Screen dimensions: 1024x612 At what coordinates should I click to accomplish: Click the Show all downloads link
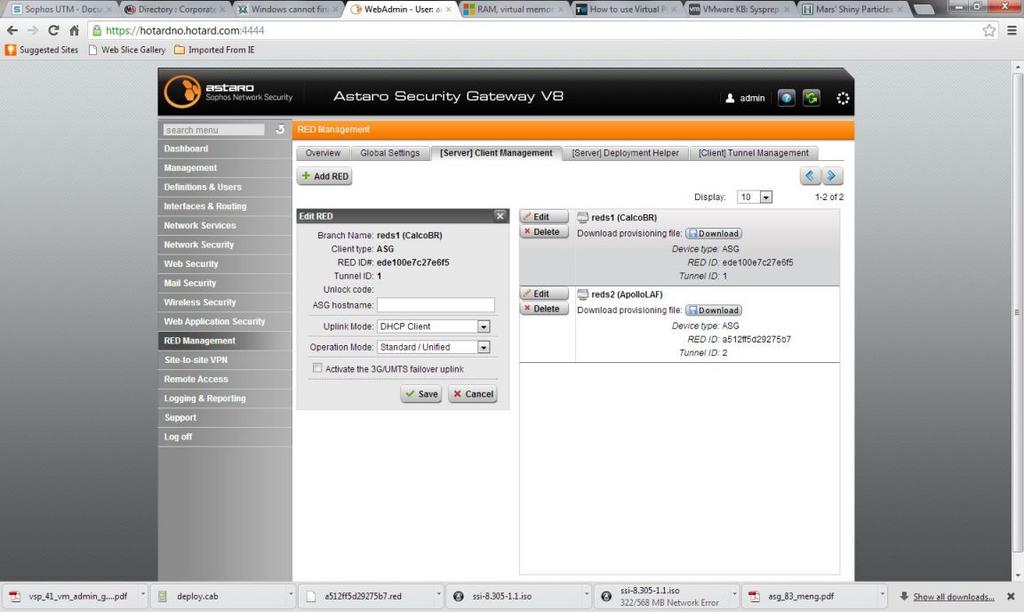953,597
